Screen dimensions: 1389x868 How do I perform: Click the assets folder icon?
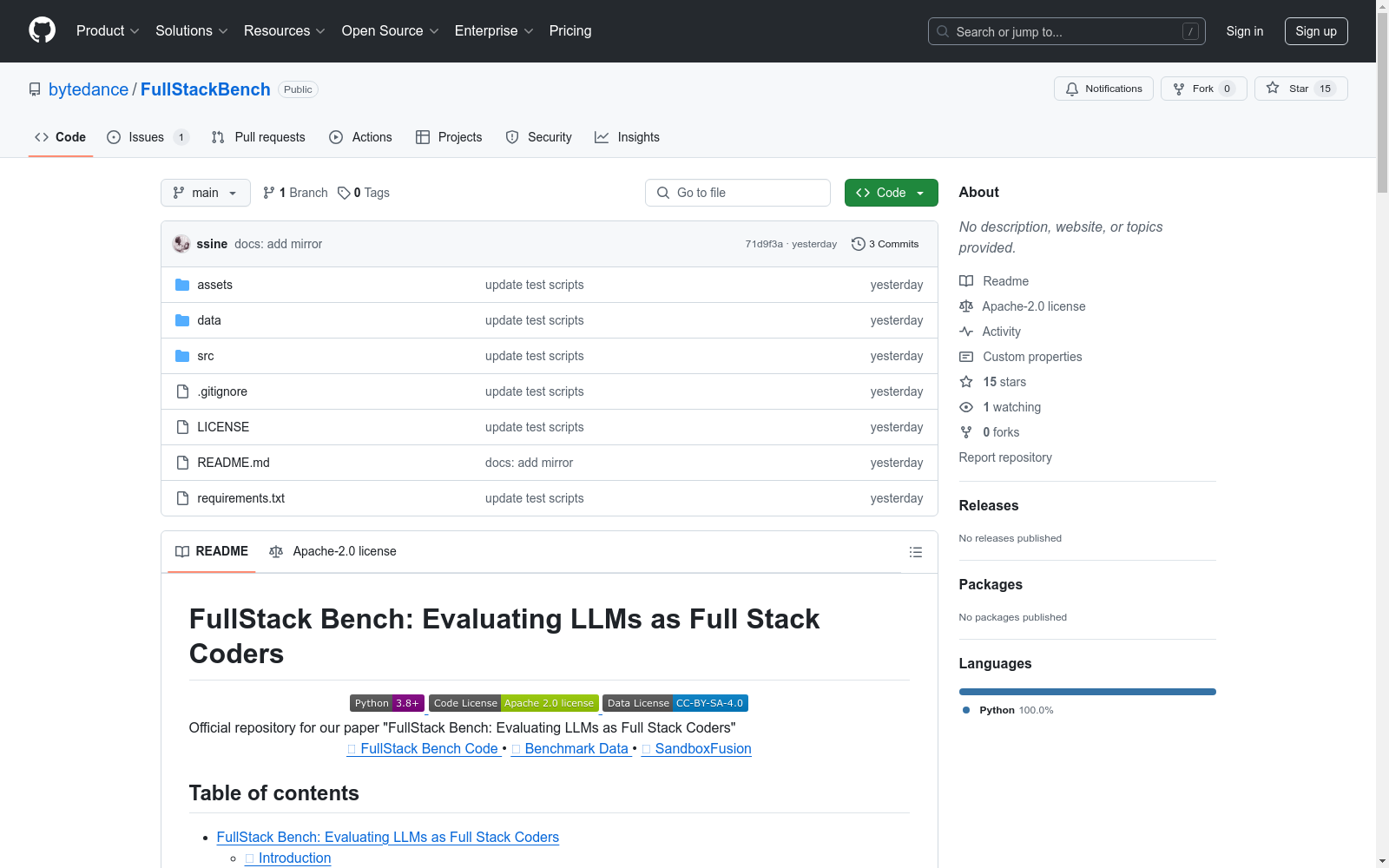[182, 285]
